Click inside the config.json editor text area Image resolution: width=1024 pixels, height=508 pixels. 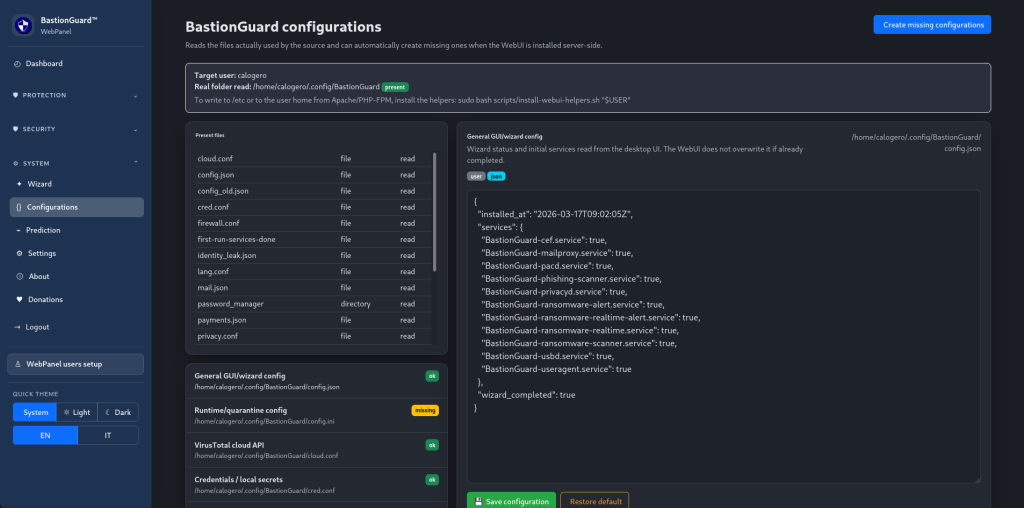724,337
